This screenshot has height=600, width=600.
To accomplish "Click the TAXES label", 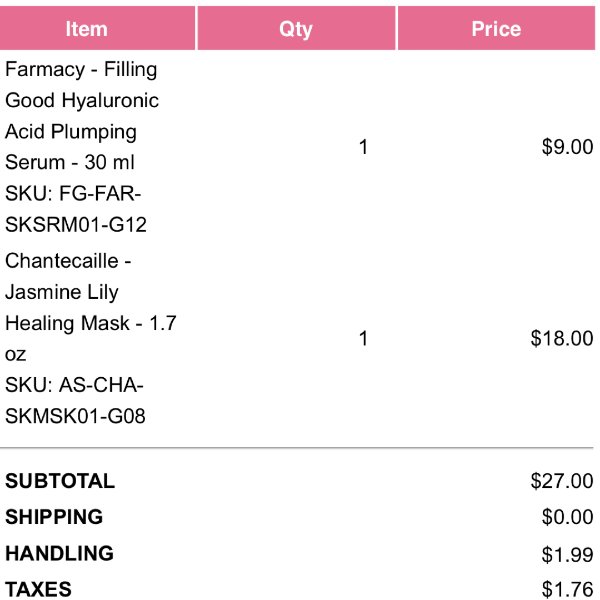I will [38, 589].
